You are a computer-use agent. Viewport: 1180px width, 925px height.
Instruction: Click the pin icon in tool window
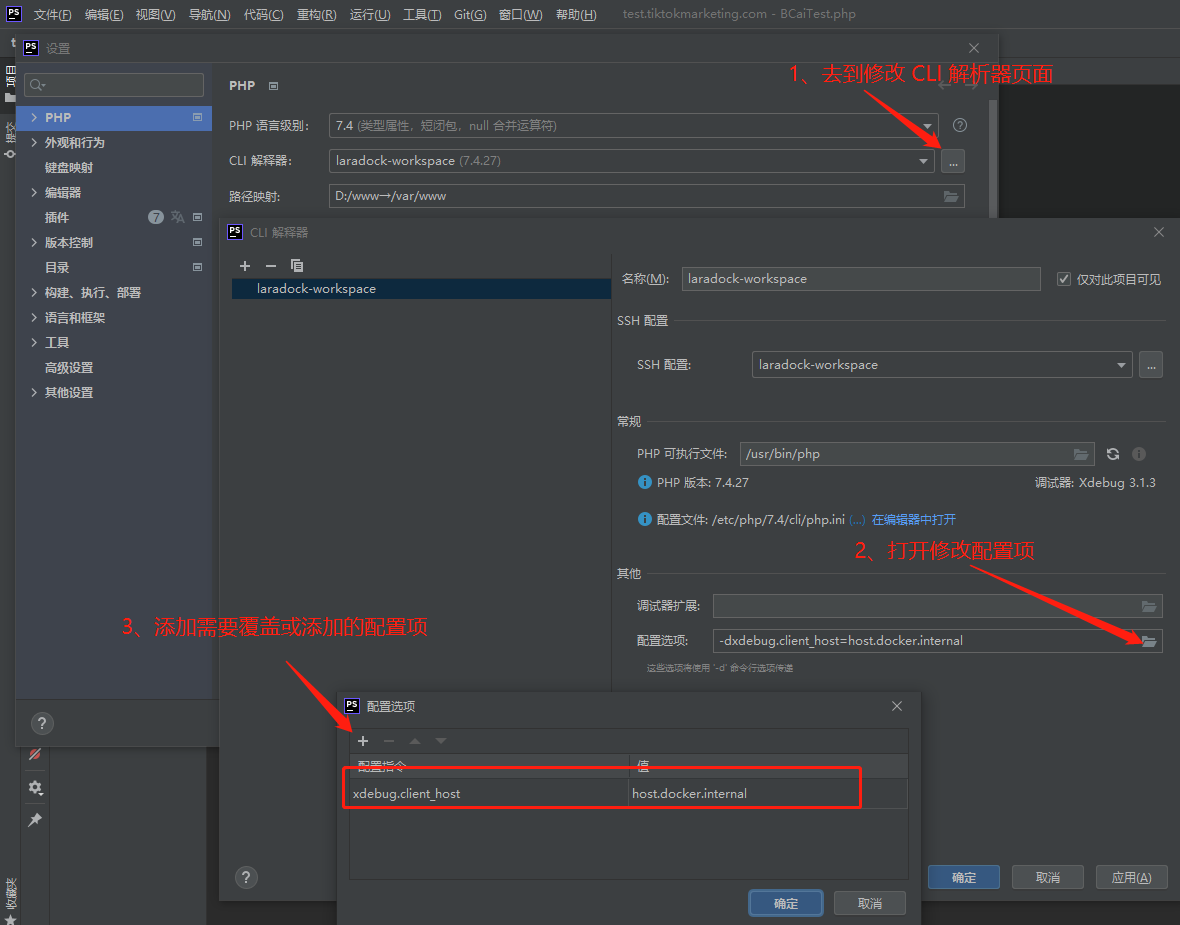click(35, 820)
